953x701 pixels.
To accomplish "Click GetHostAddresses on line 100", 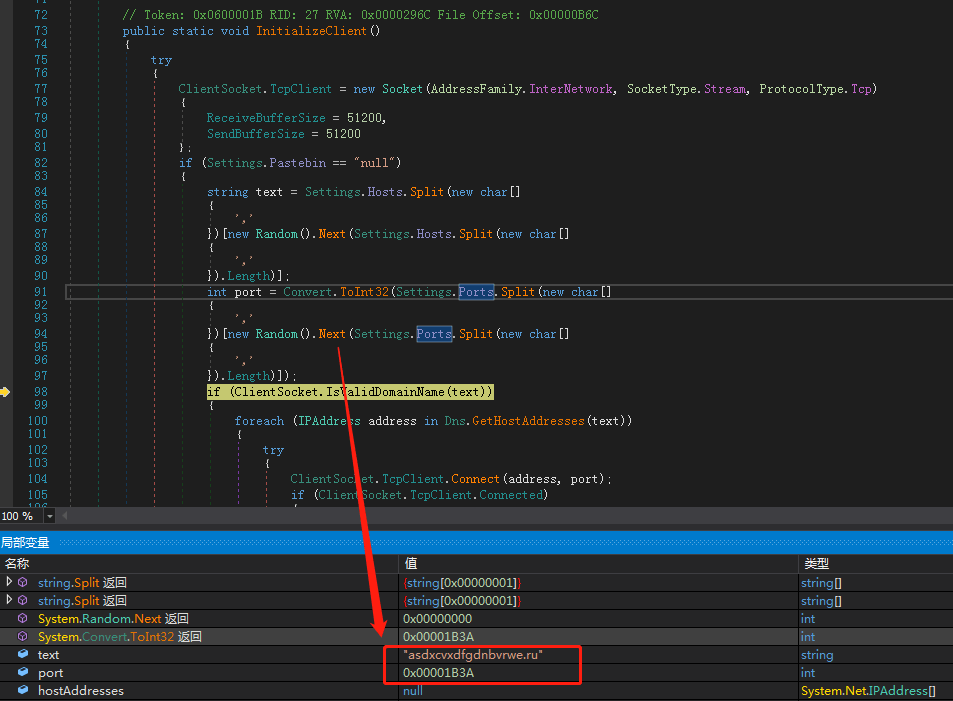I will (x=528, y=421).
